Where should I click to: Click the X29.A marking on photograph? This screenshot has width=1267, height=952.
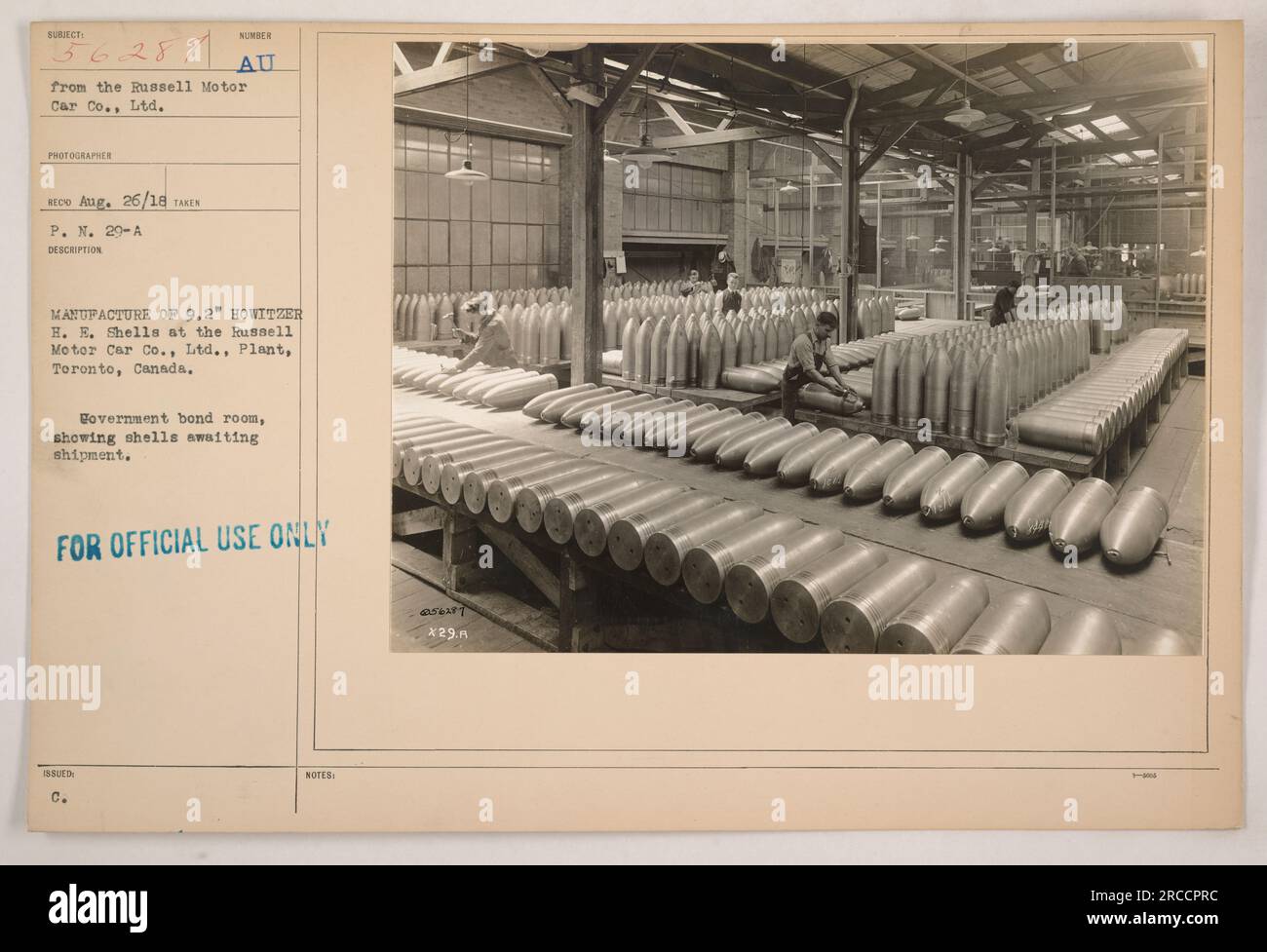coord(448,630)
